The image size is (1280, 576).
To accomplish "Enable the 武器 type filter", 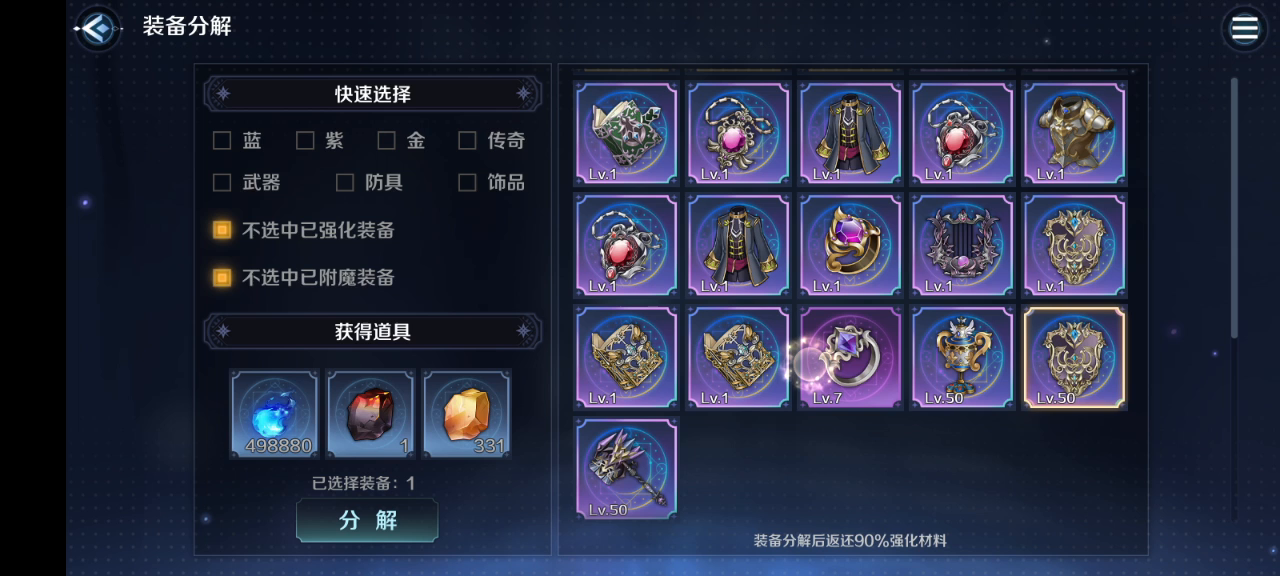I will click(x=222, y=182).
